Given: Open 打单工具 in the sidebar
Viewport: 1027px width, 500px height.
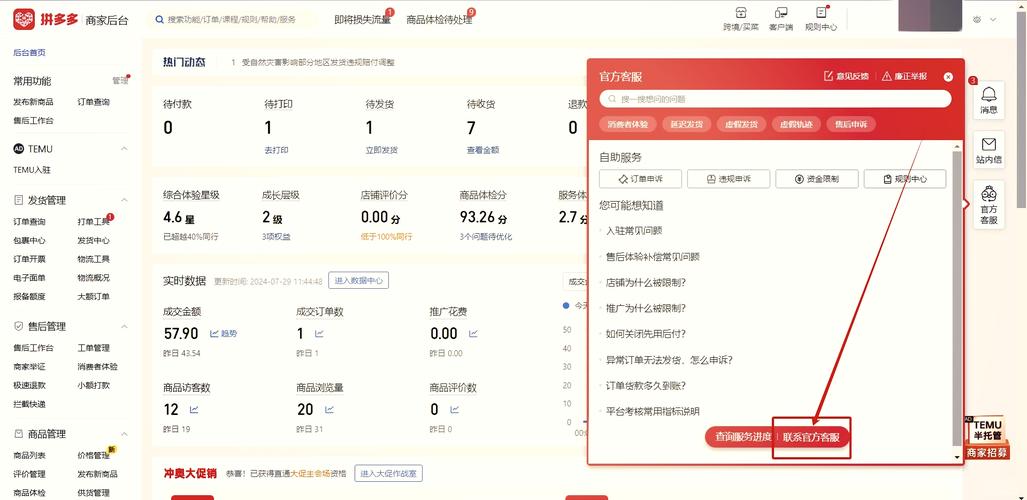Looking at the screenshot, I should tap(94, 221).
